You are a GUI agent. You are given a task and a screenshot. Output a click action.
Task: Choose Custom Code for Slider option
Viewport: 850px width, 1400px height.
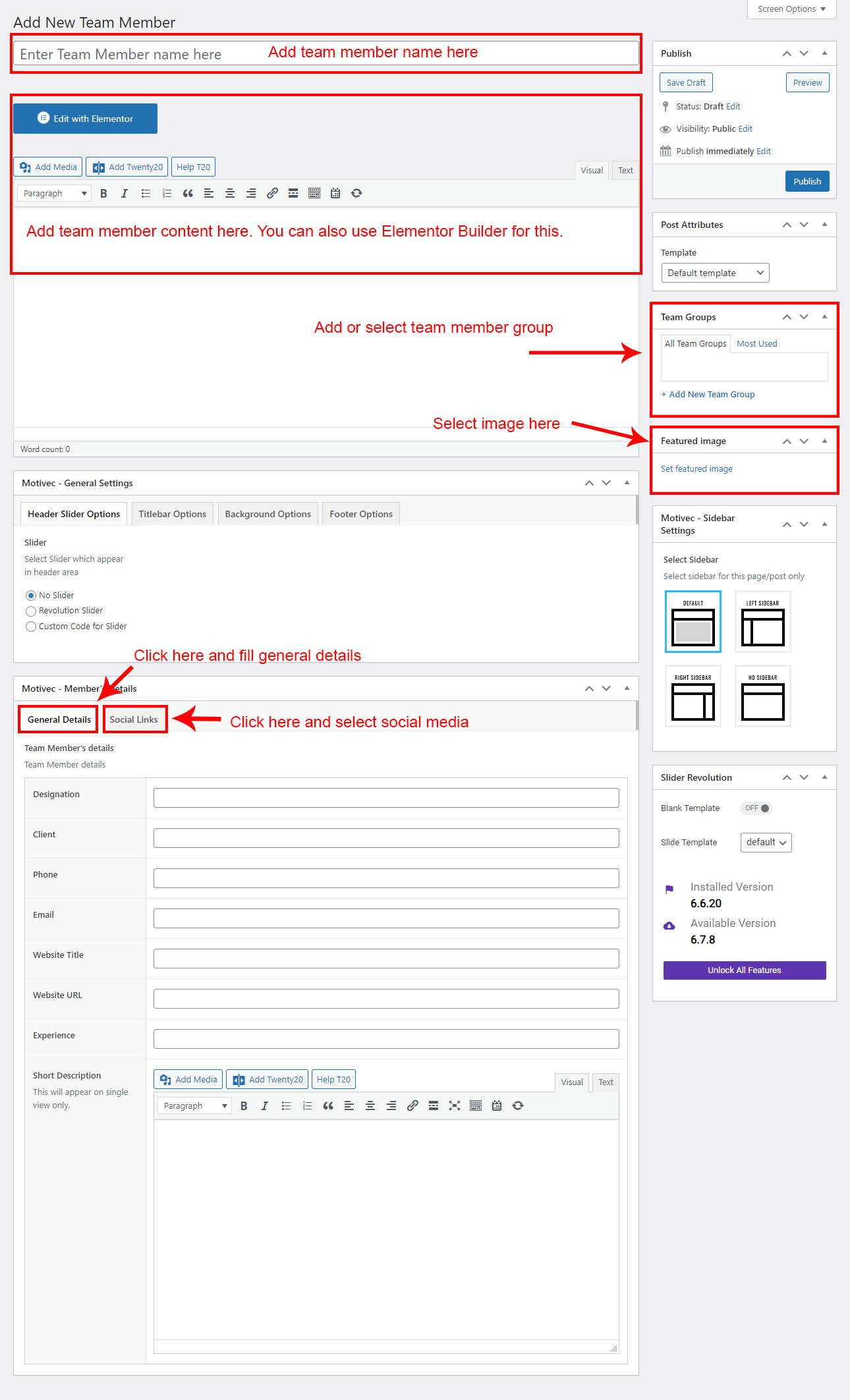[x=31, y=627]
